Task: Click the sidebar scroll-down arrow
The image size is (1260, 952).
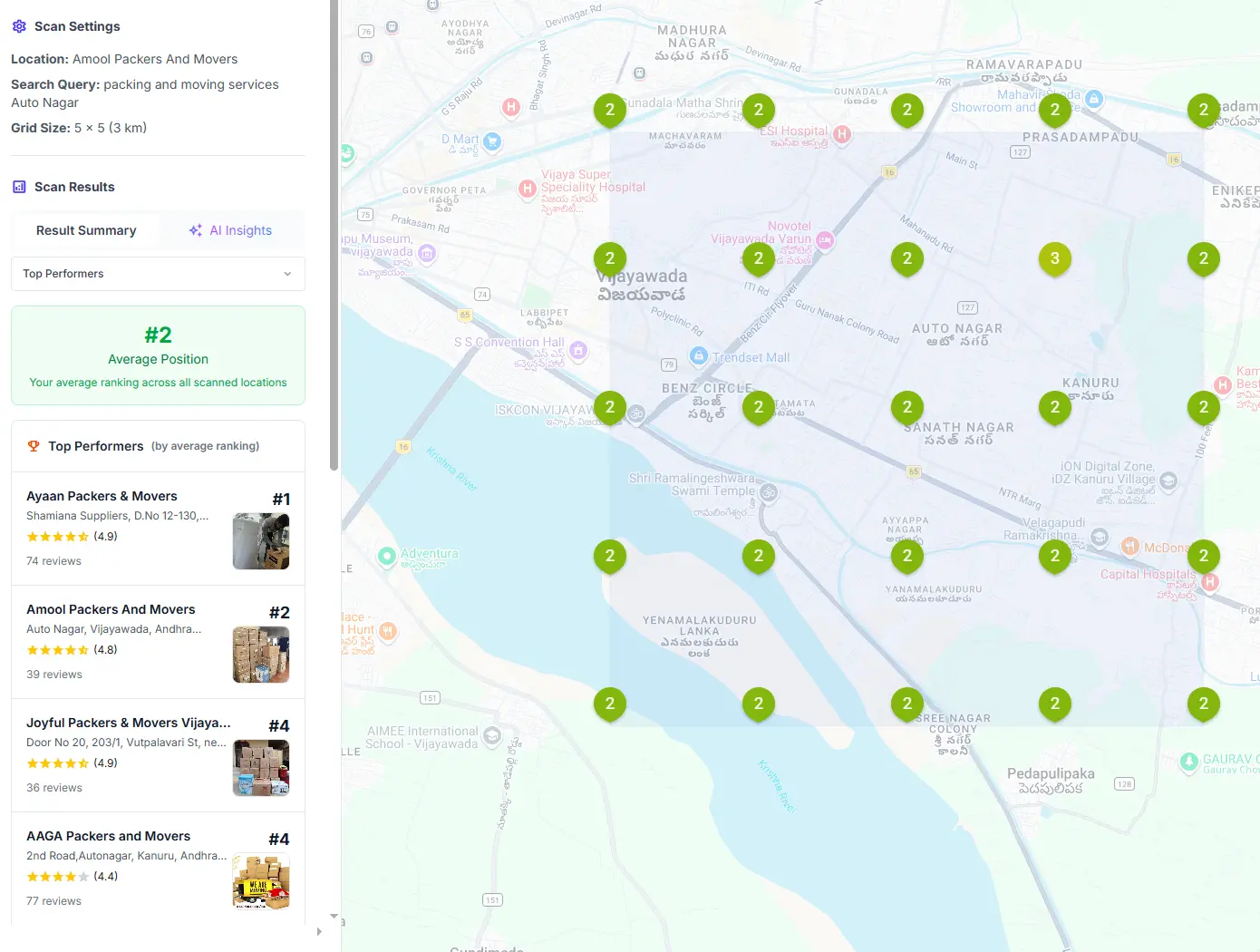Action: (334, 917)
